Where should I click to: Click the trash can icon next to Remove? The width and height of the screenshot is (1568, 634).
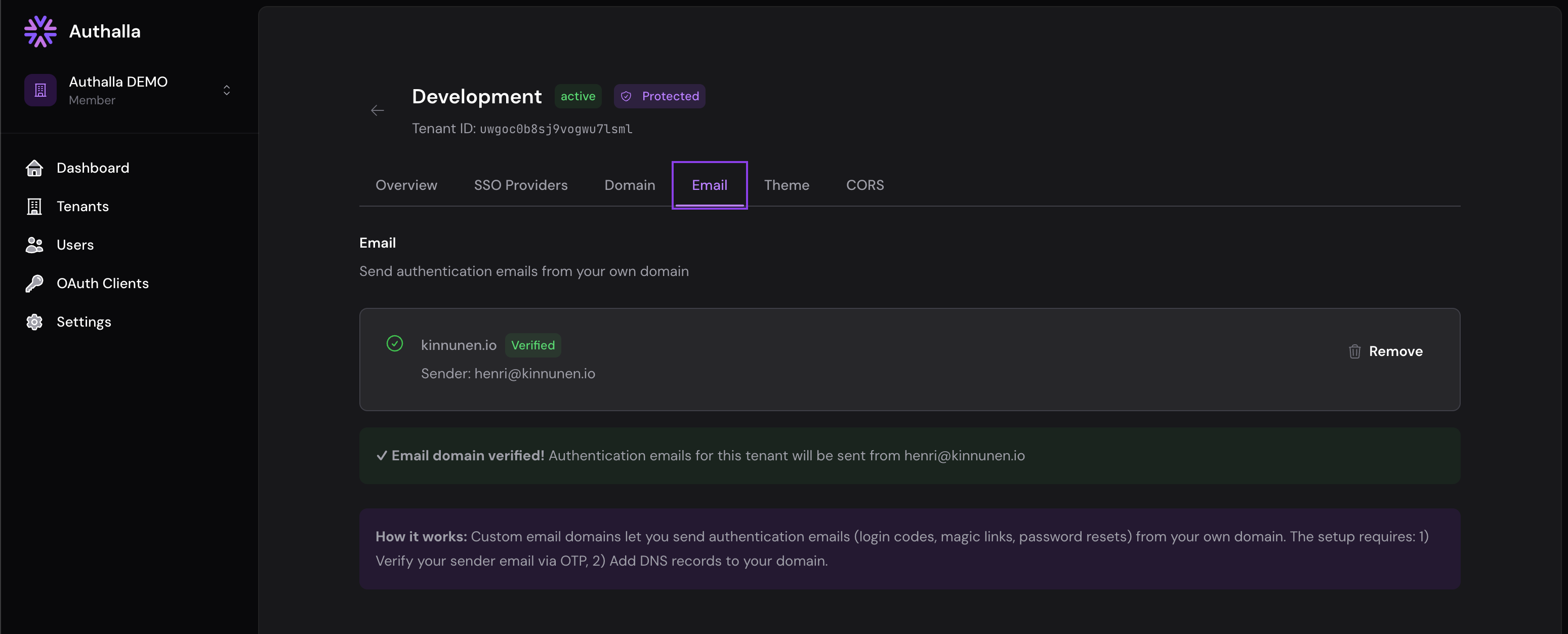pyautogui.click(x=1354, y=351)
